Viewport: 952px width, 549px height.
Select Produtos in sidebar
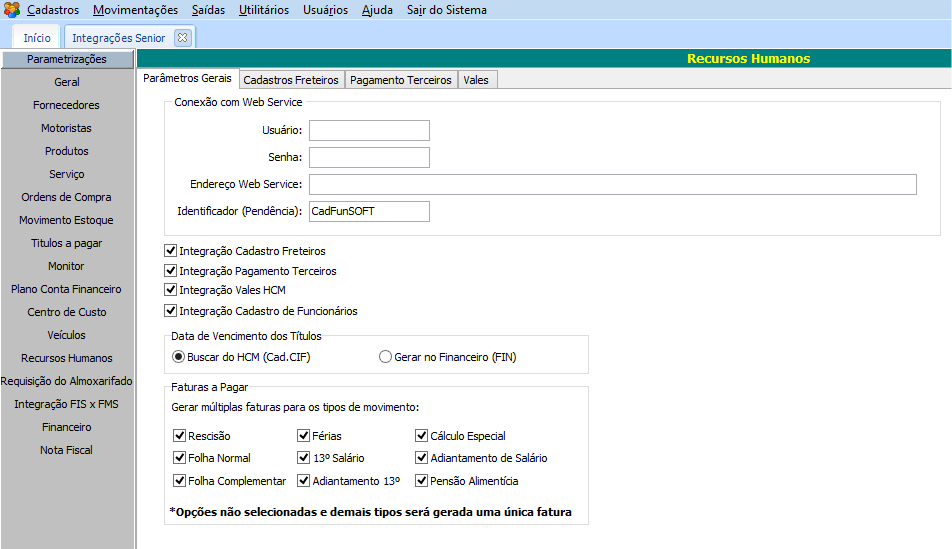[67, 151]
